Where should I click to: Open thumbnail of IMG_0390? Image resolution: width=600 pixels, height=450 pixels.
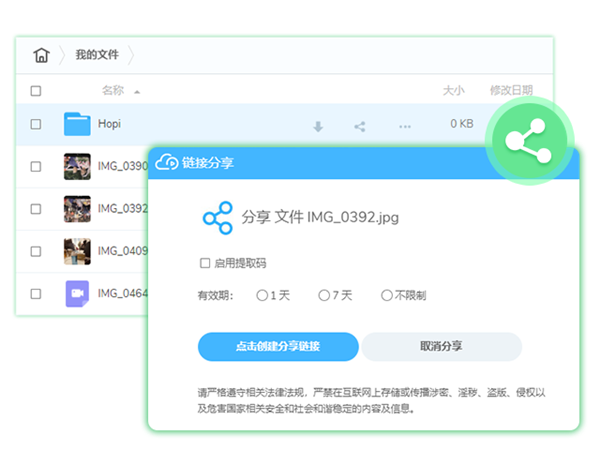tap(77, 166)
